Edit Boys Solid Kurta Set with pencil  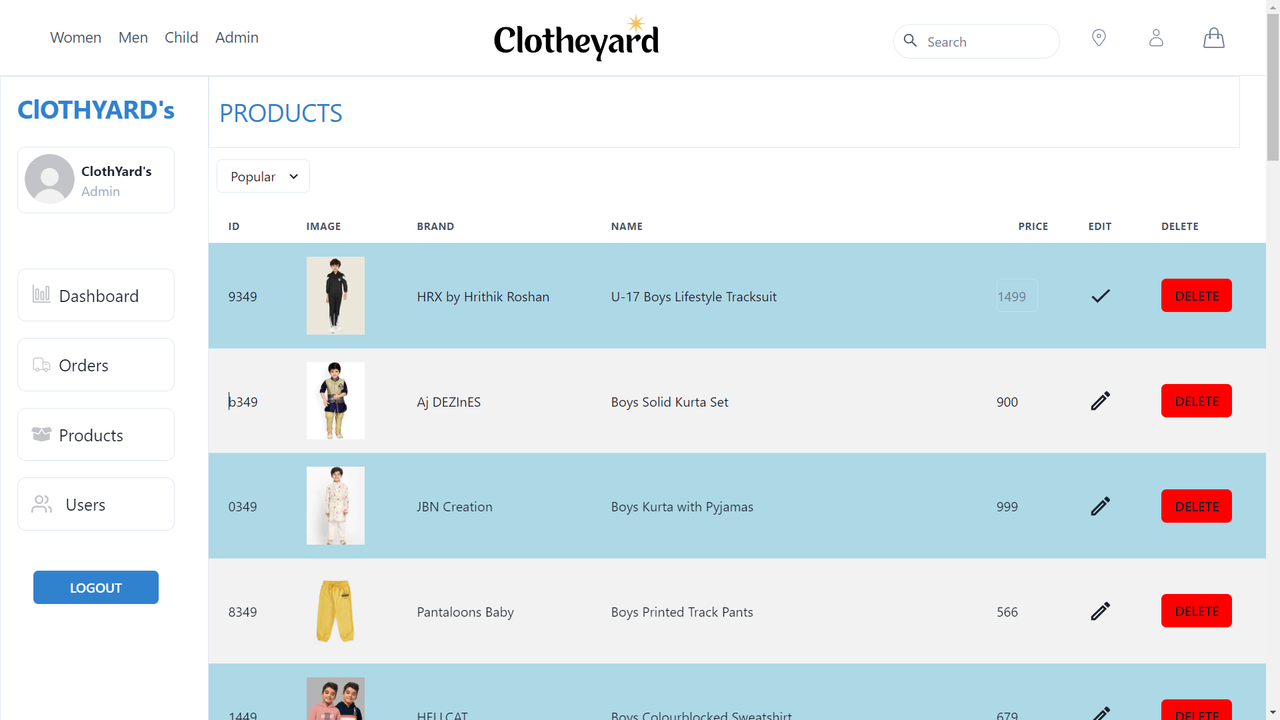pos(1100,401)
